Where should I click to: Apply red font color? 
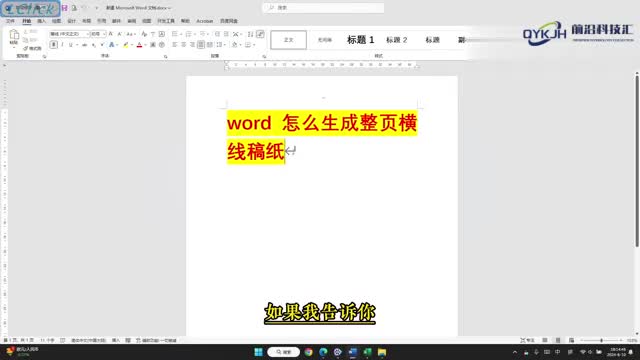point(139,44)
